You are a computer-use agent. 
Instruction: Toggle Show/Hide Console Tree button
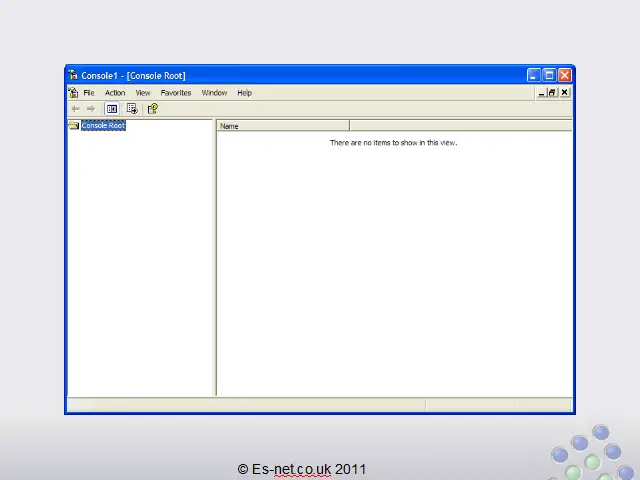(112, 109)
